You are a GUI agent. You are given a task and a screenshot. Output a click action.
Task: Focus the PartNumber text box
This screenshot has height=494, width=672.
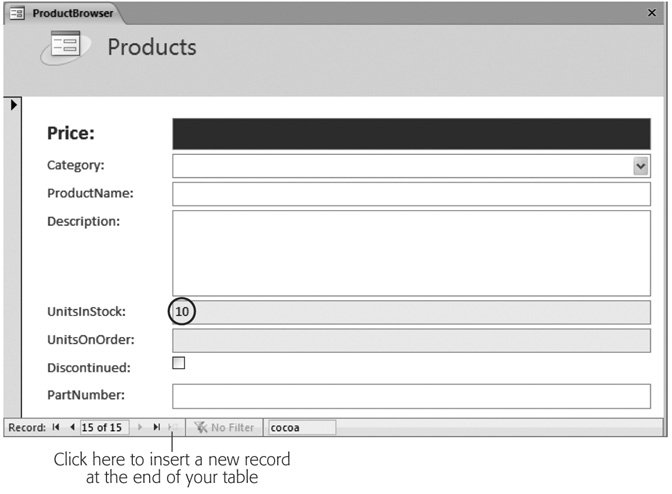[411, 396]
